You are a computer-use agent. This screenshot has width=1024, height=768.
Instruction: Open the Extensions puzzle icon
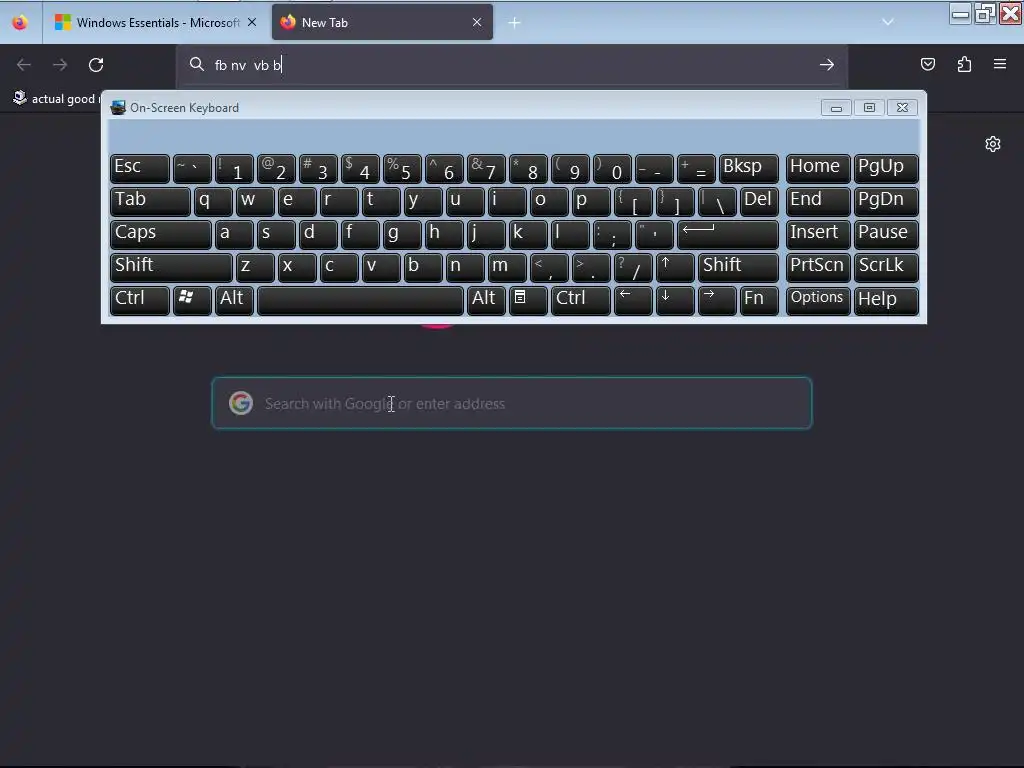(964, 64)
